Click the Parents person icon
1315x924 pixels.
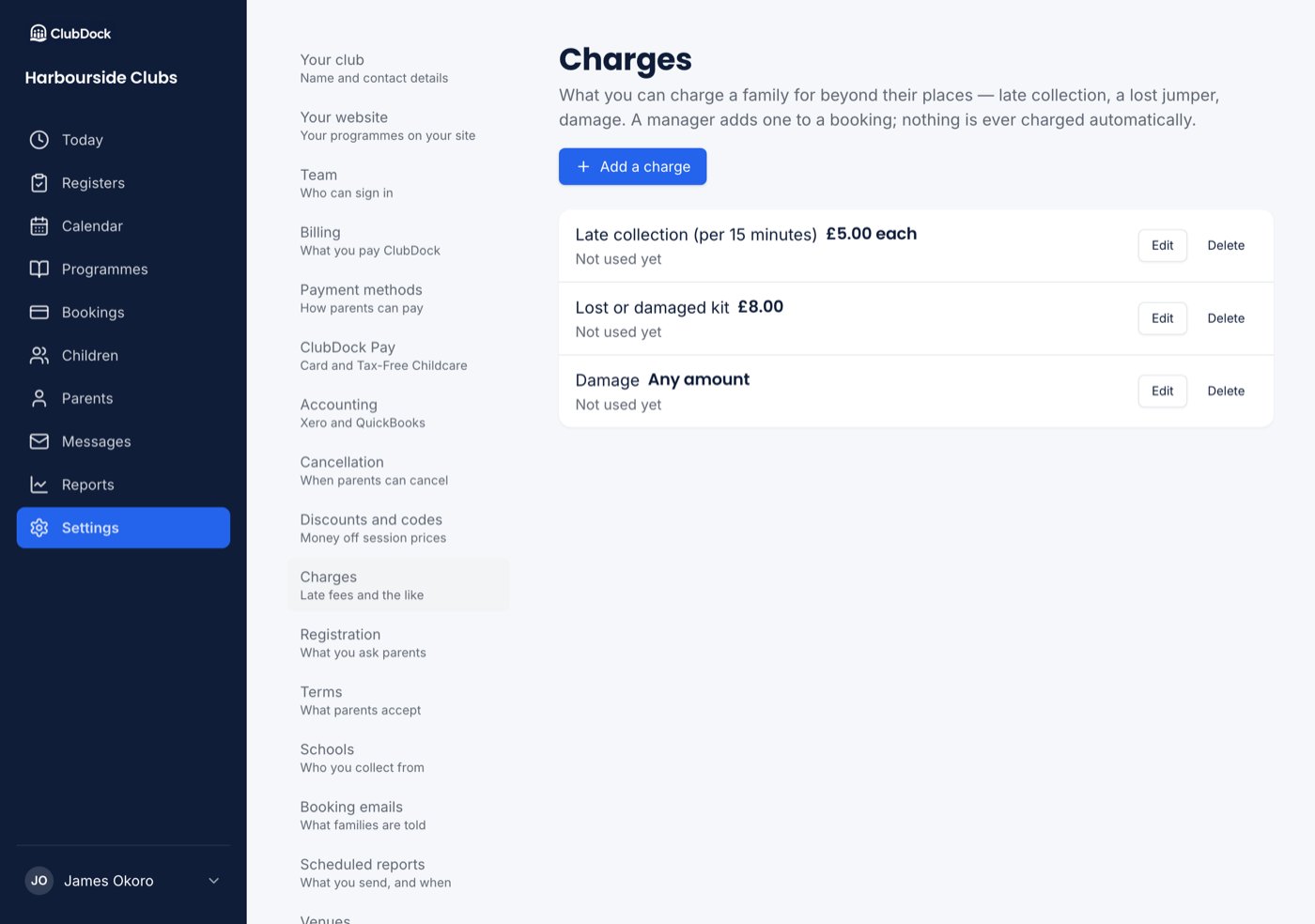pyautogui.click(x=39, y=399)
